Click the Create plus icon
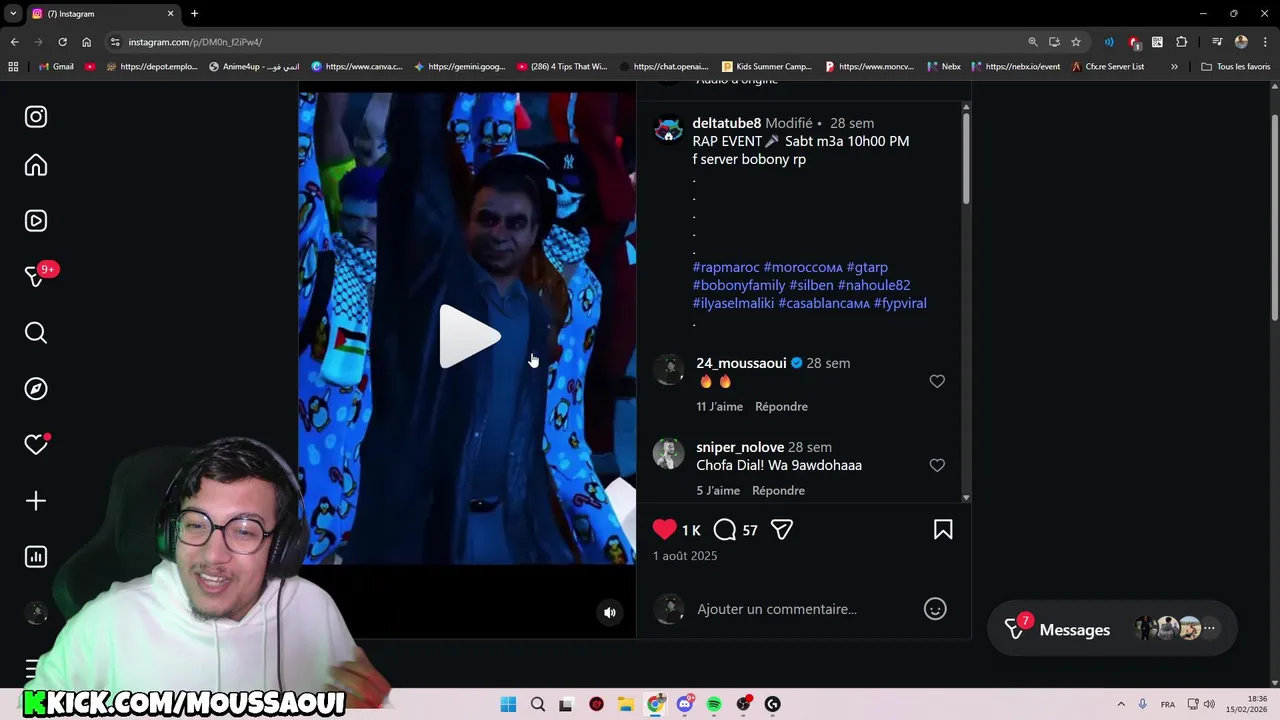The height and width of the screenshot is (720, 1280). click(36, 501)
